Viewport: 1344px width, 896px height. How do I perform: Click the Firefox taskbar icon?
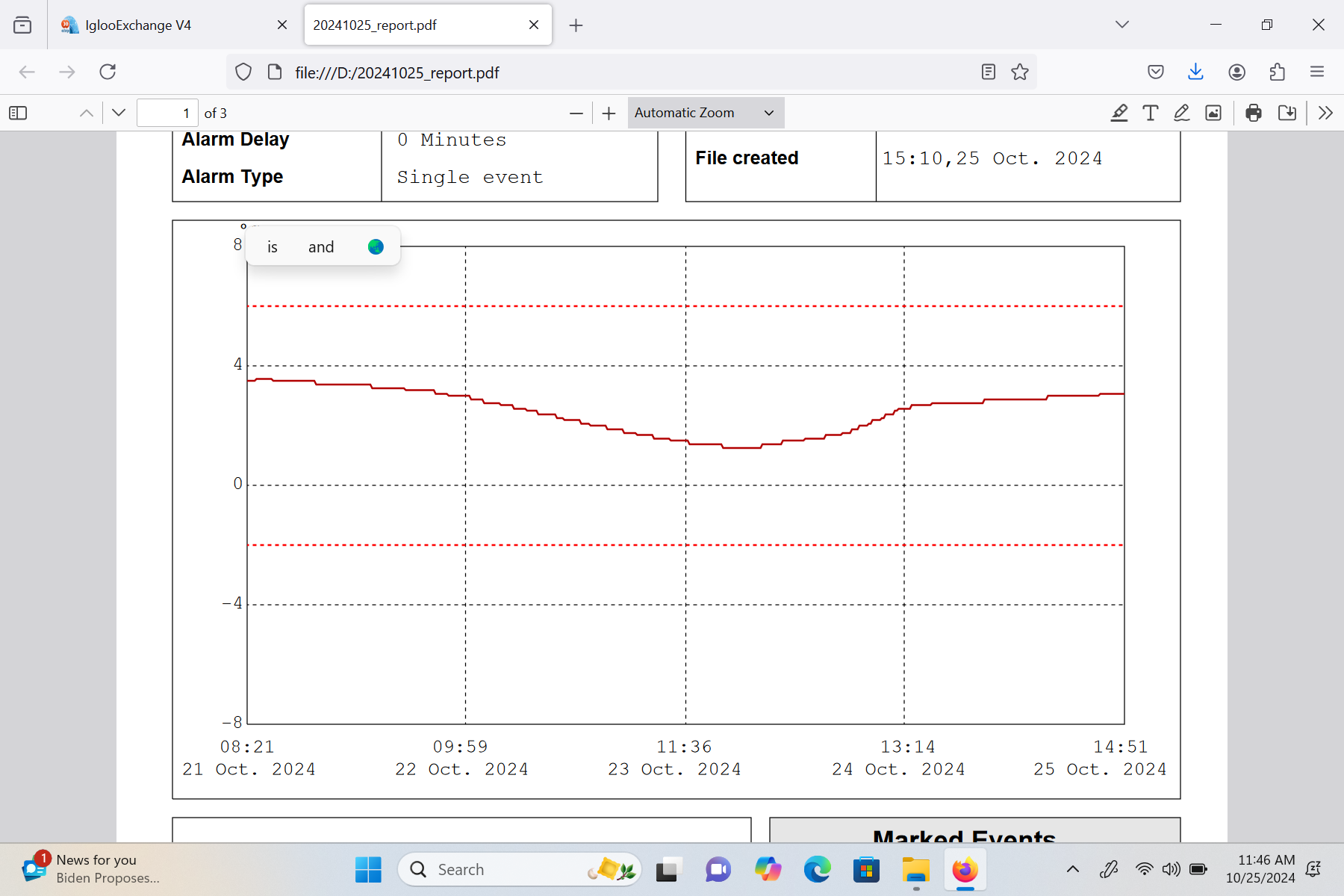pos(965,869)
